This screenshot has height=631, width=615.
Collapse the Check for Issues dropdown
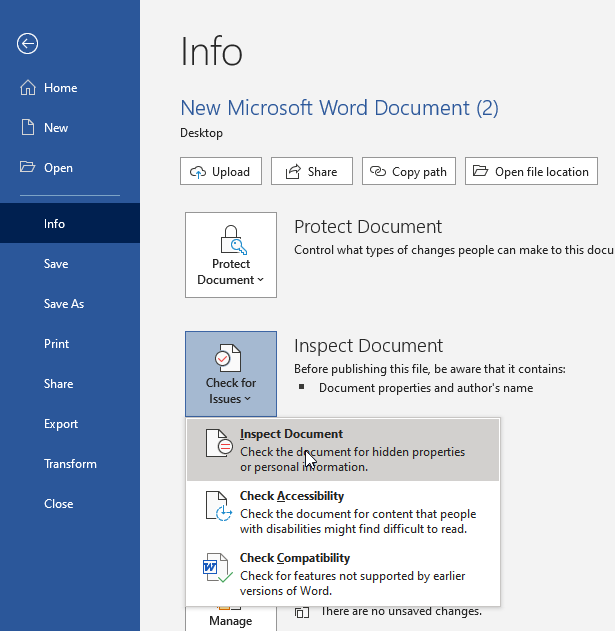click(231, 374)
